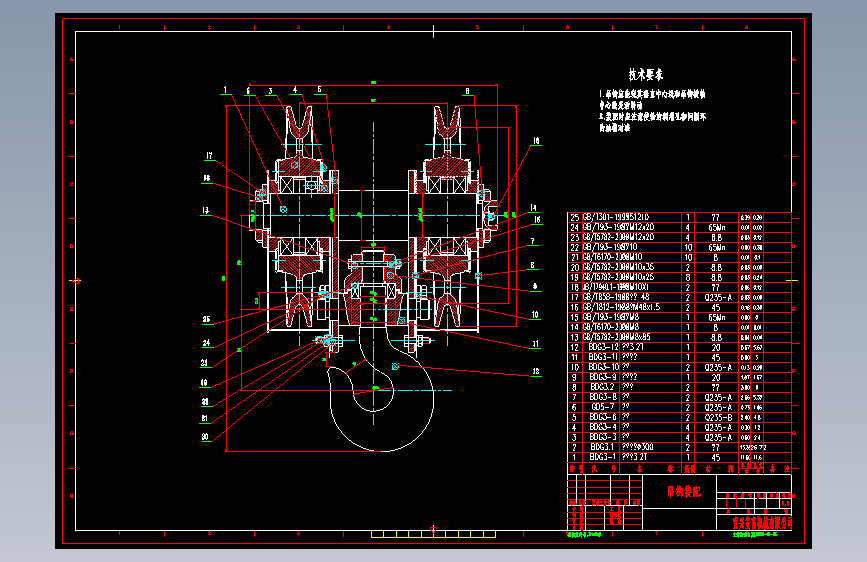Select parts list code BDG3-11

(x=603, y=357)
